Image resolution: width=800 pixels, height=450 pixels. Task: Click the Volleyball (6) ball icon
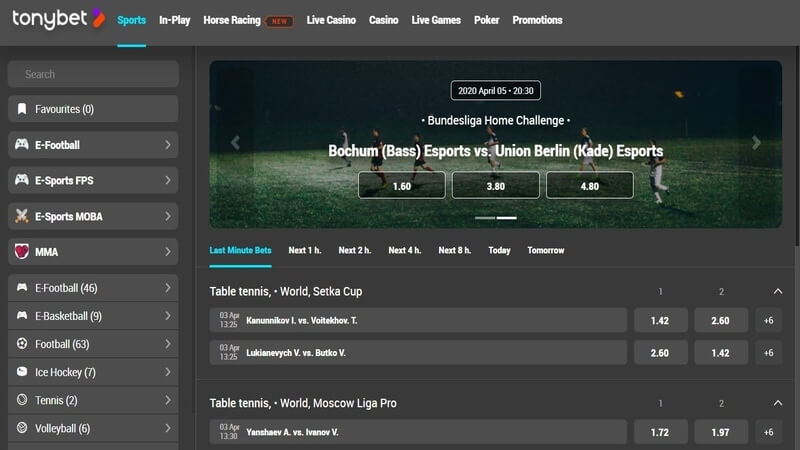tap(22, 428)
